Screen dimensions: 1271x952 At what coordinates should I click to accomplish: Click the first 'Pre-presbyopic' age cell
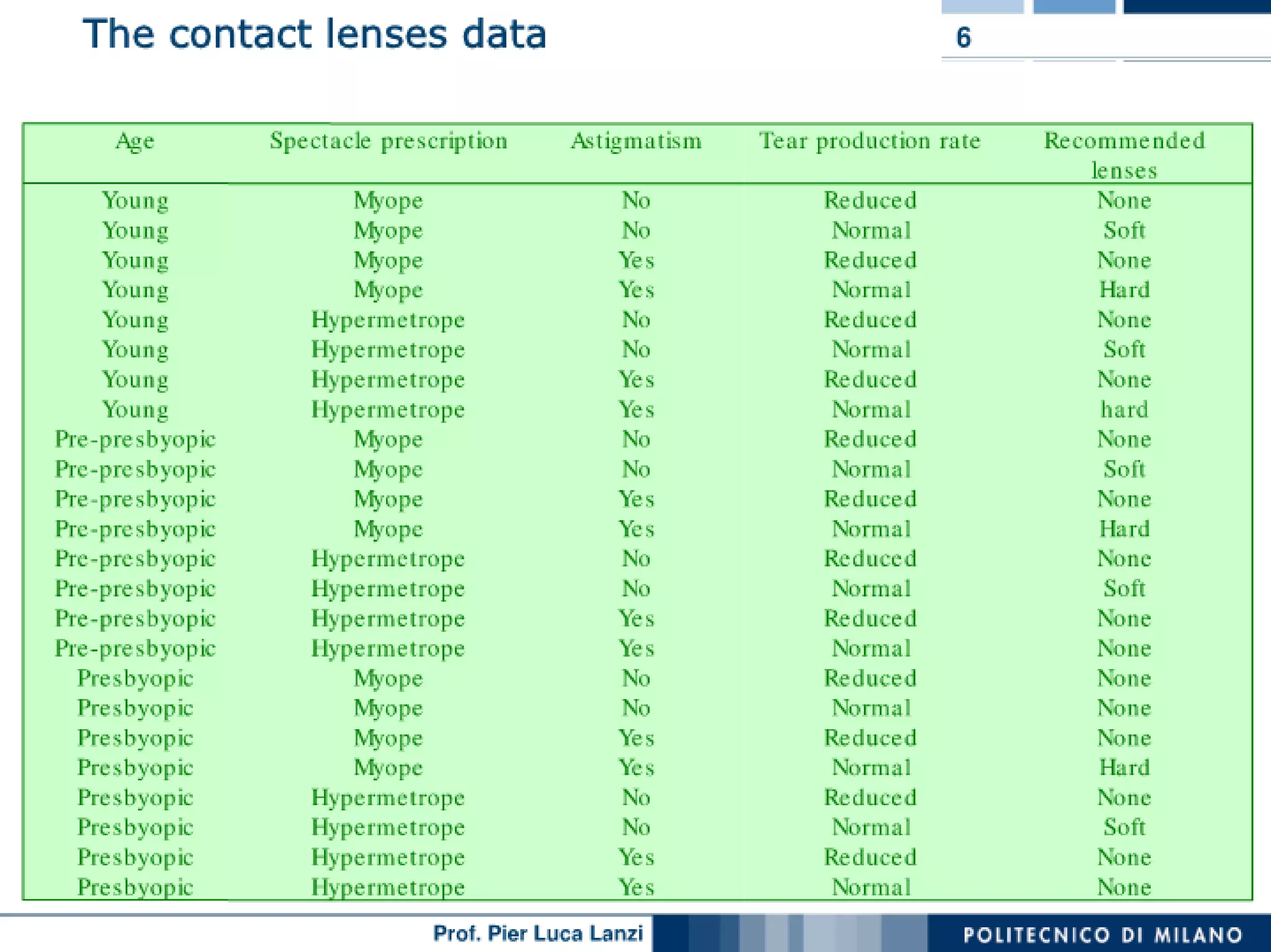135,439
